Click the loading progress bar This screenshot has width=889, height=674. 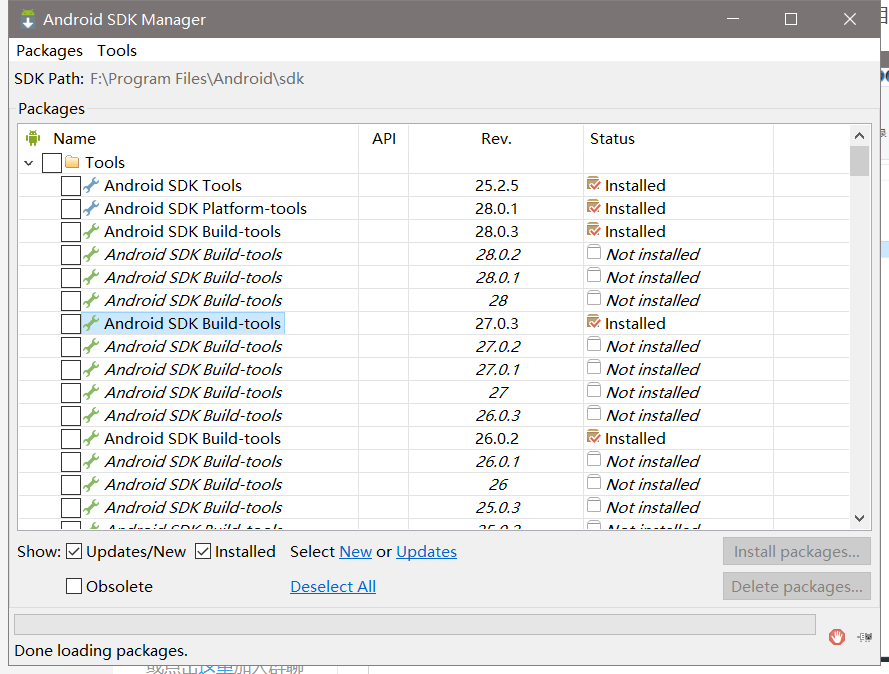coord(415,624)
